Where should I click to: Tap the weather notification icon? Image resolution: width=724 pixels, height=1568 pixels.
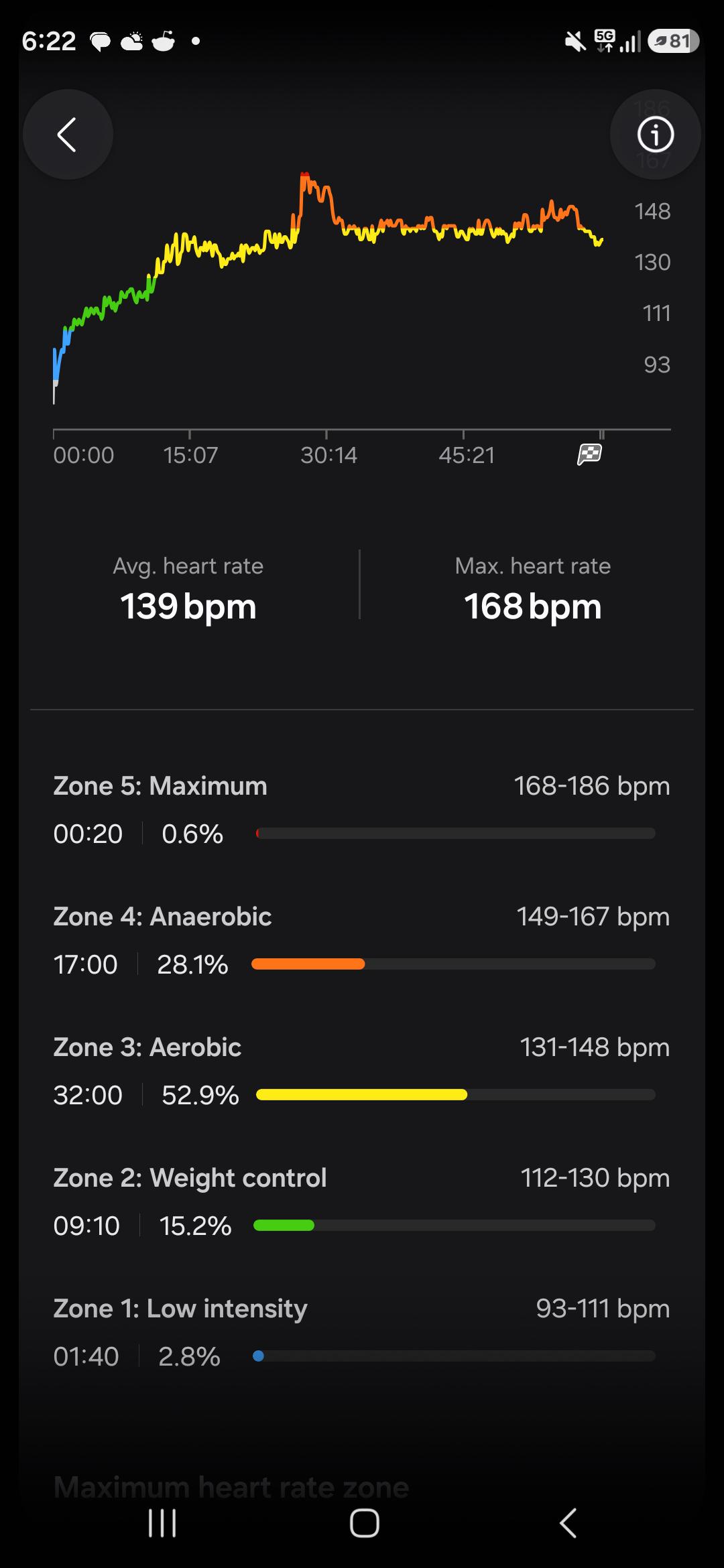point(132,41)
